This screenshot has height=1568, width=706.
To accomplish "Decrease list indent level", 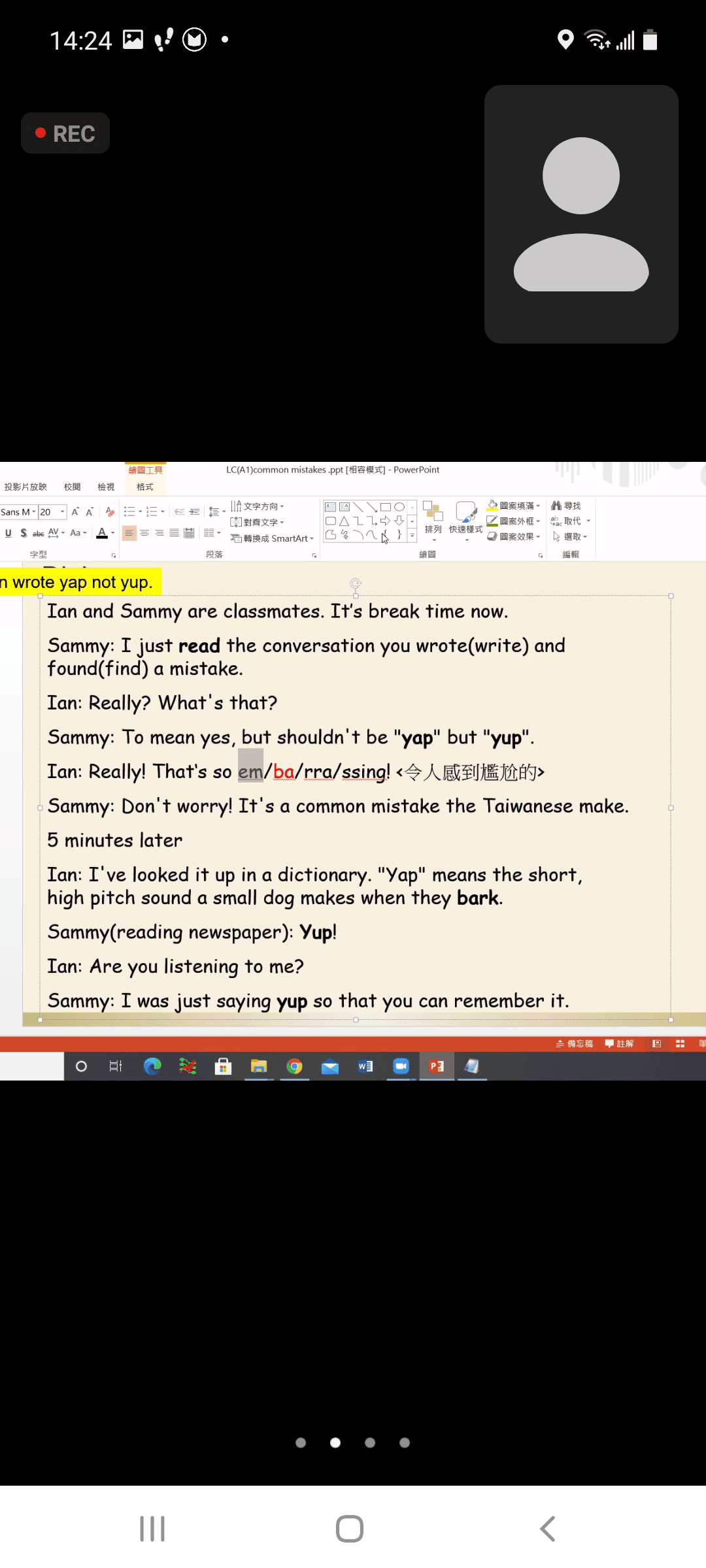I will point(179,512).
